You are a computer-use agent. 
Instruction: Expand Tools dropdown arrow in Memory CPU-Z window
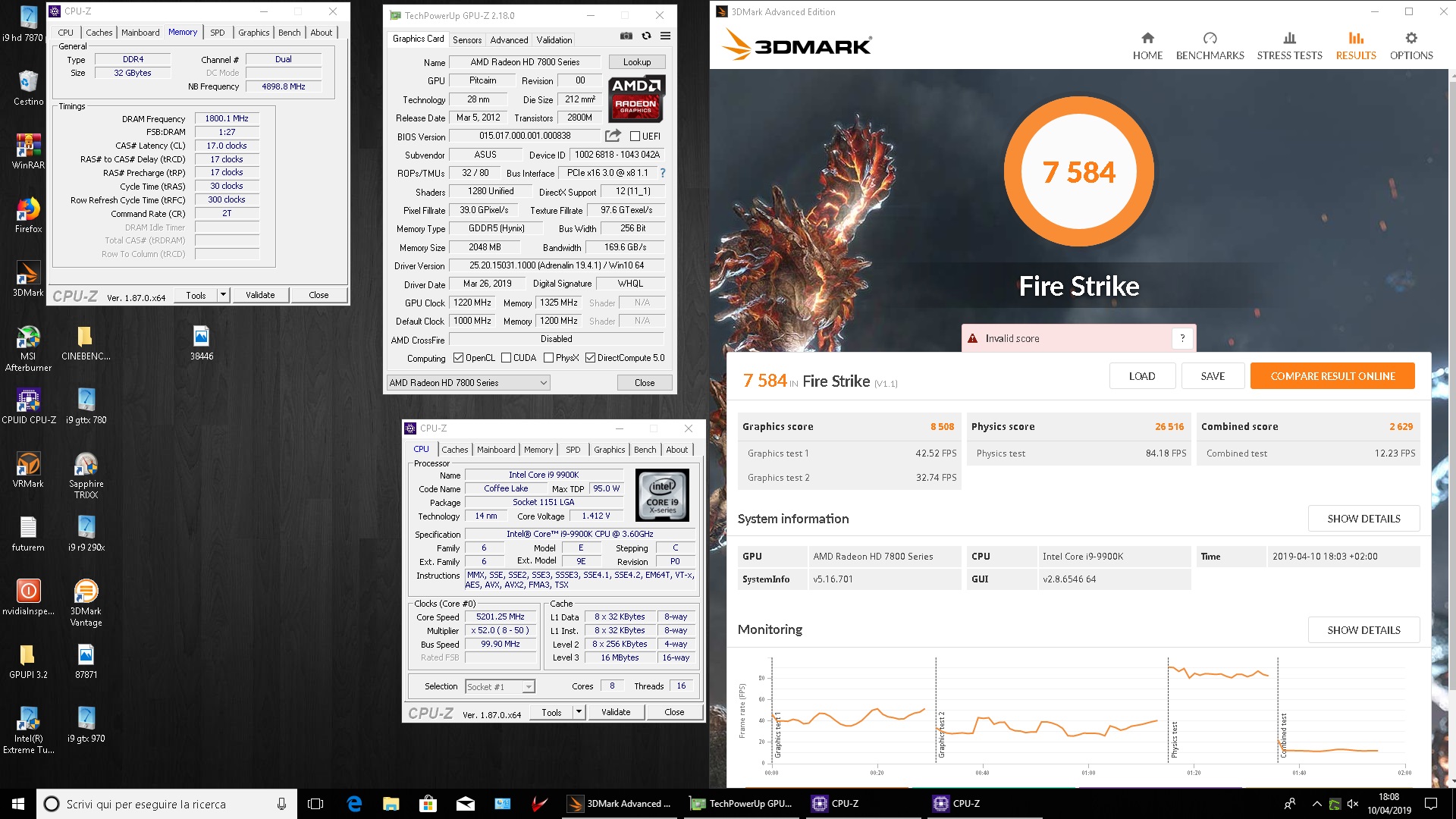pos(223,295)
